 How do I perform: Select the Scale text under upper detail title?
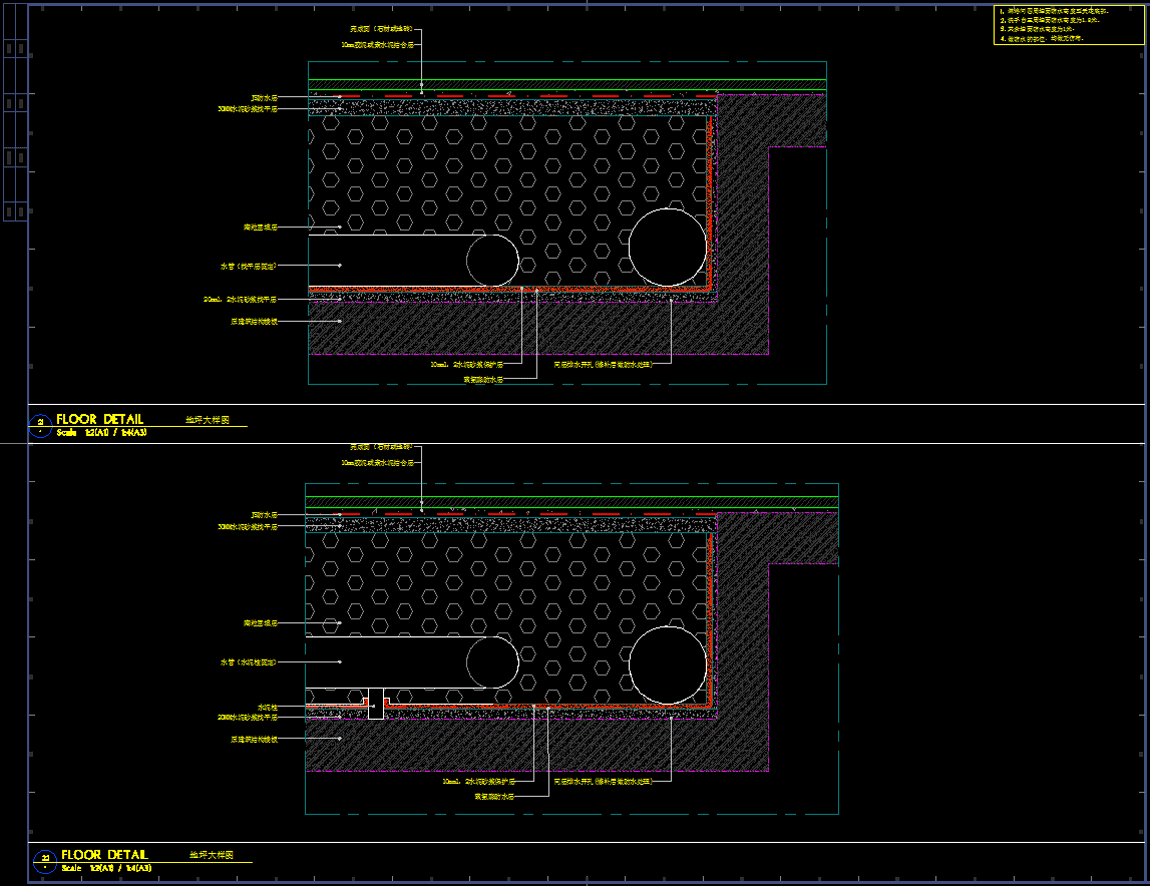tap(102, 433)
